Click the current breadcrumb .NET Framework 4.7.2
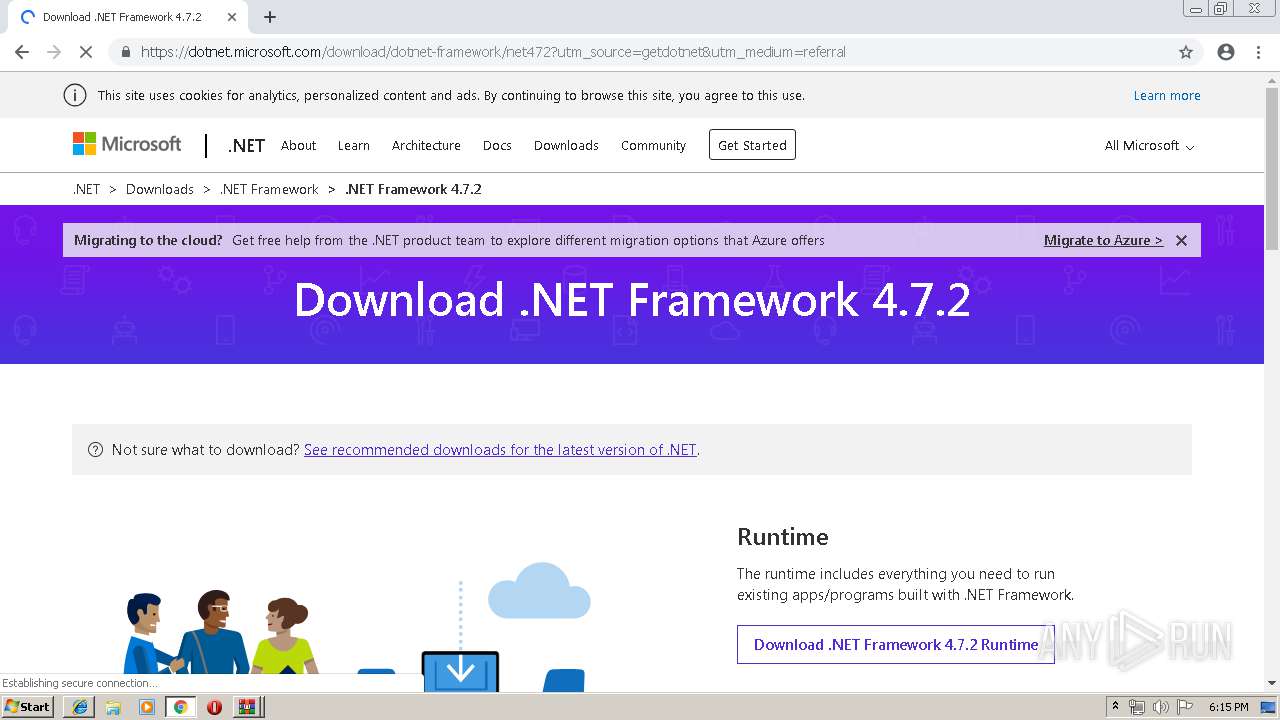Screen dimensions: 1280x720 (x=413, y=189)
